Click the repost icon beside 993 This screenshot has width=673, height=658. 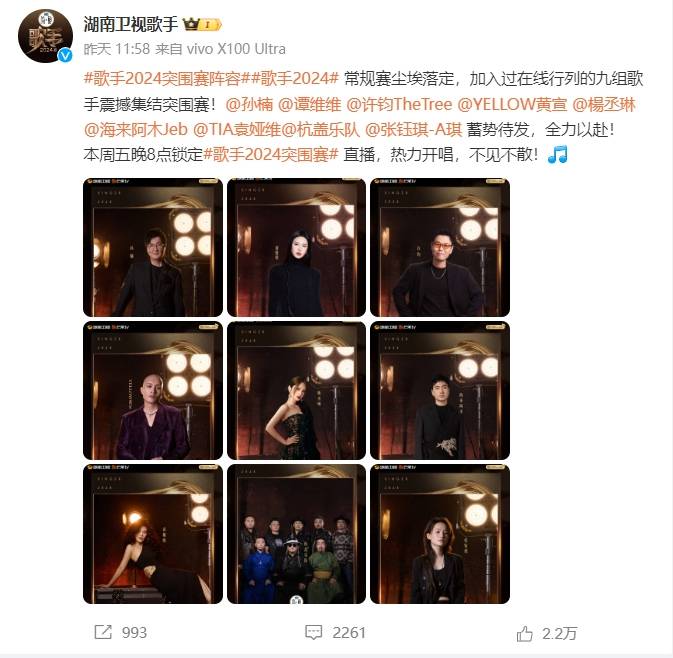[x=103, y=632]
